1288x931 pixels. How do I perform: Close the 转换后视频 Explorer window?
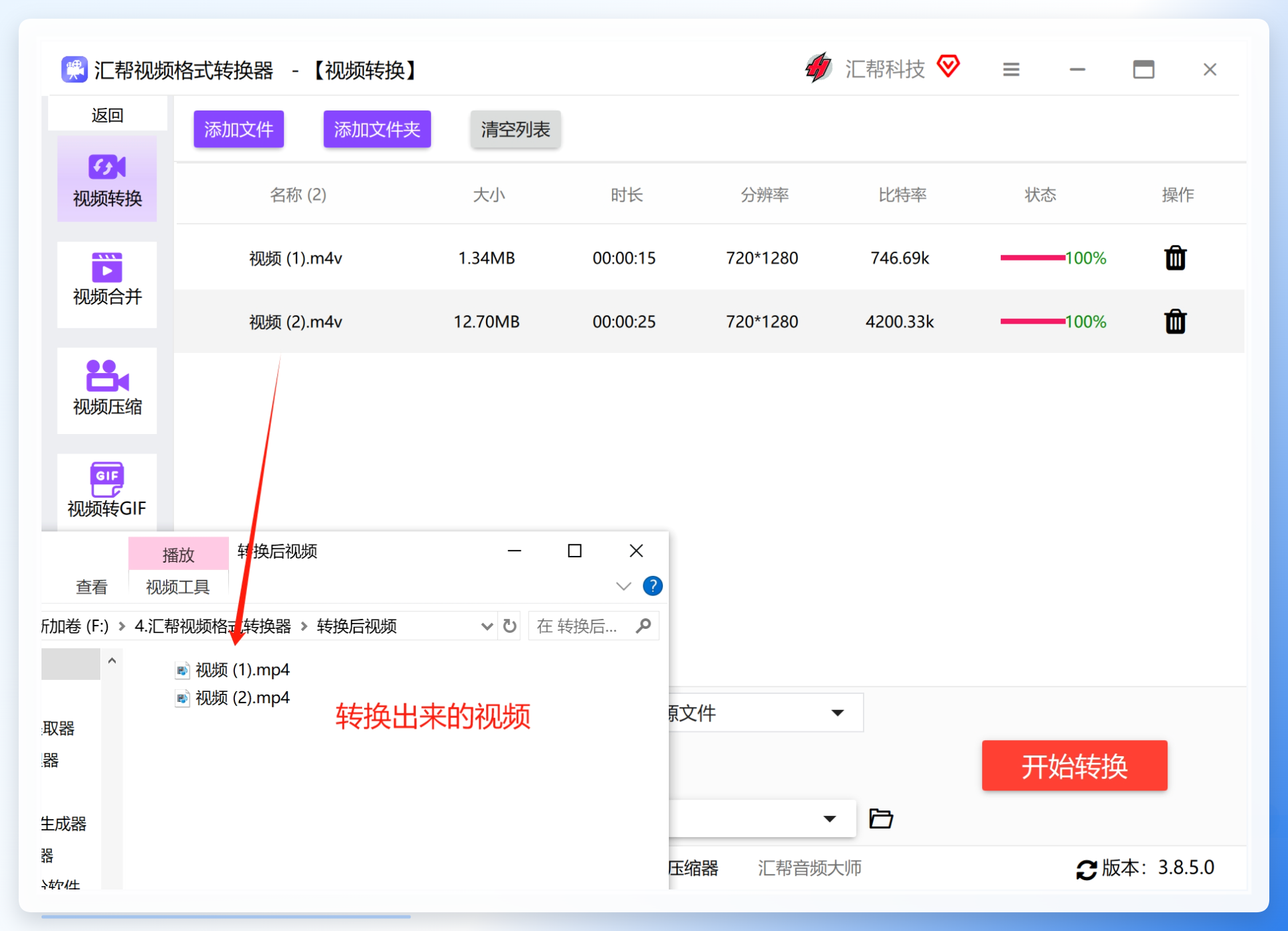tap(636, 551)
